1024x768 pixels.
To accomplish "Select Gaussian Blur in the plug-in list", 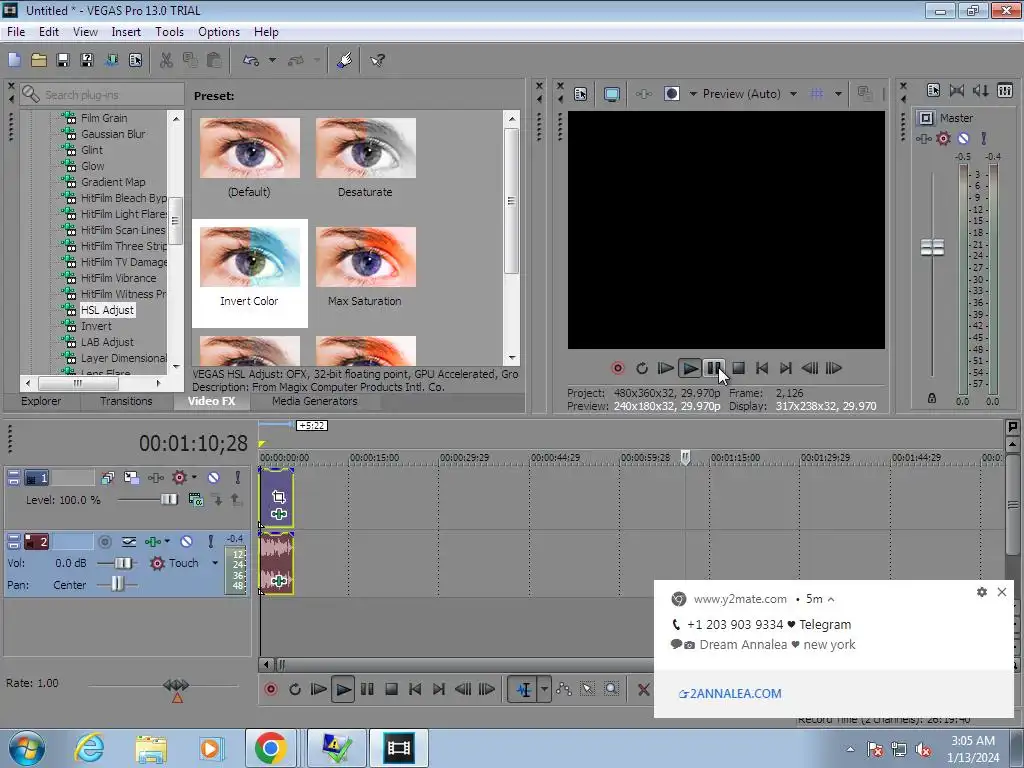I will point(113,134).
